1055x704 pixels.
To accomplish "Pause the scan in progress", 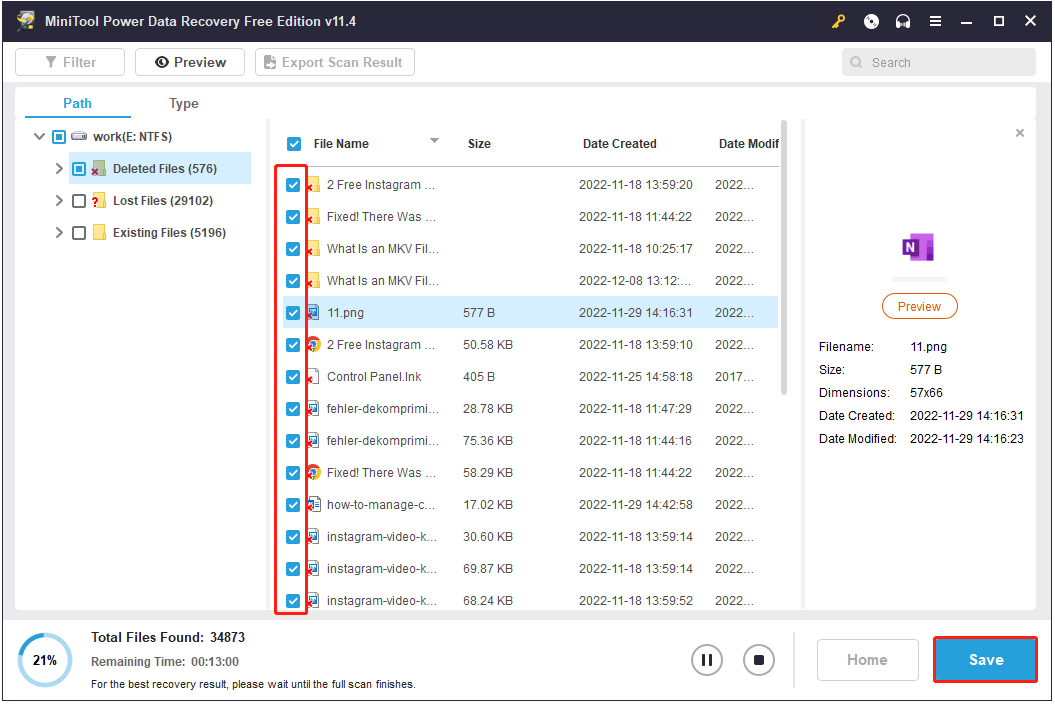I will (x=706, y=660).
